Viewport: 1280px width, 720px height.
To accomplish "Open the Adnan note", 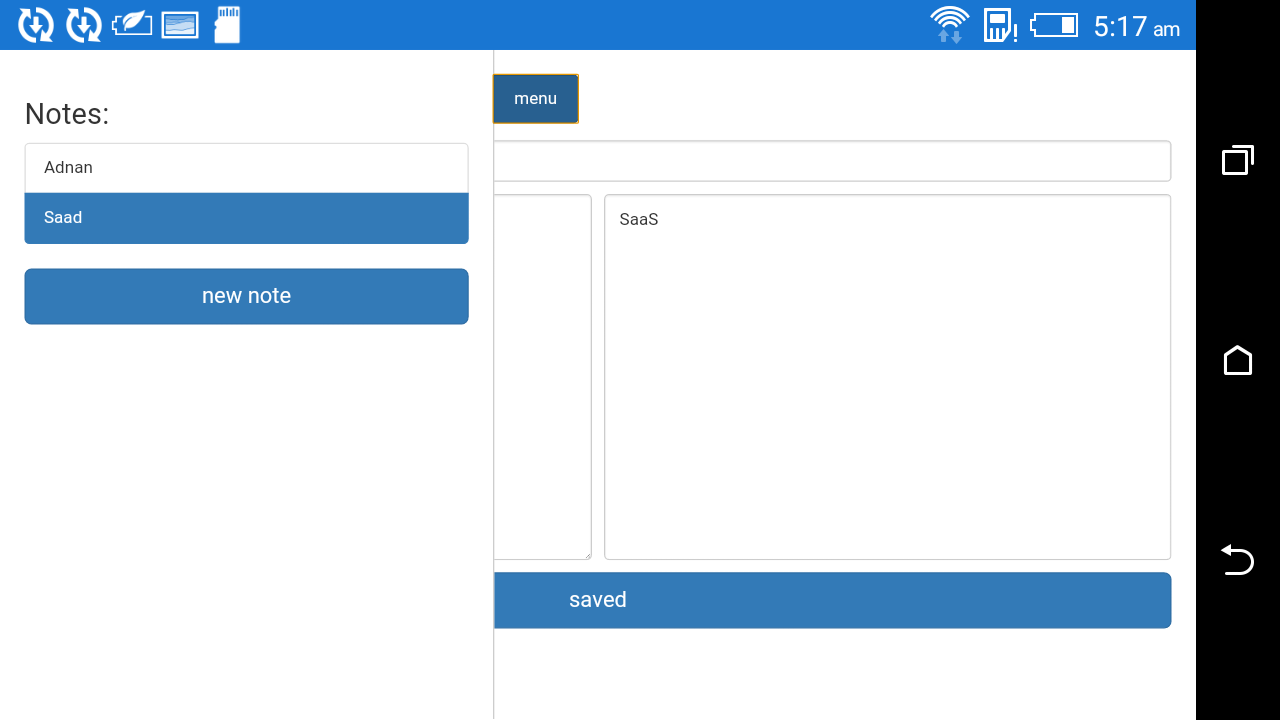I will (246, 168).
